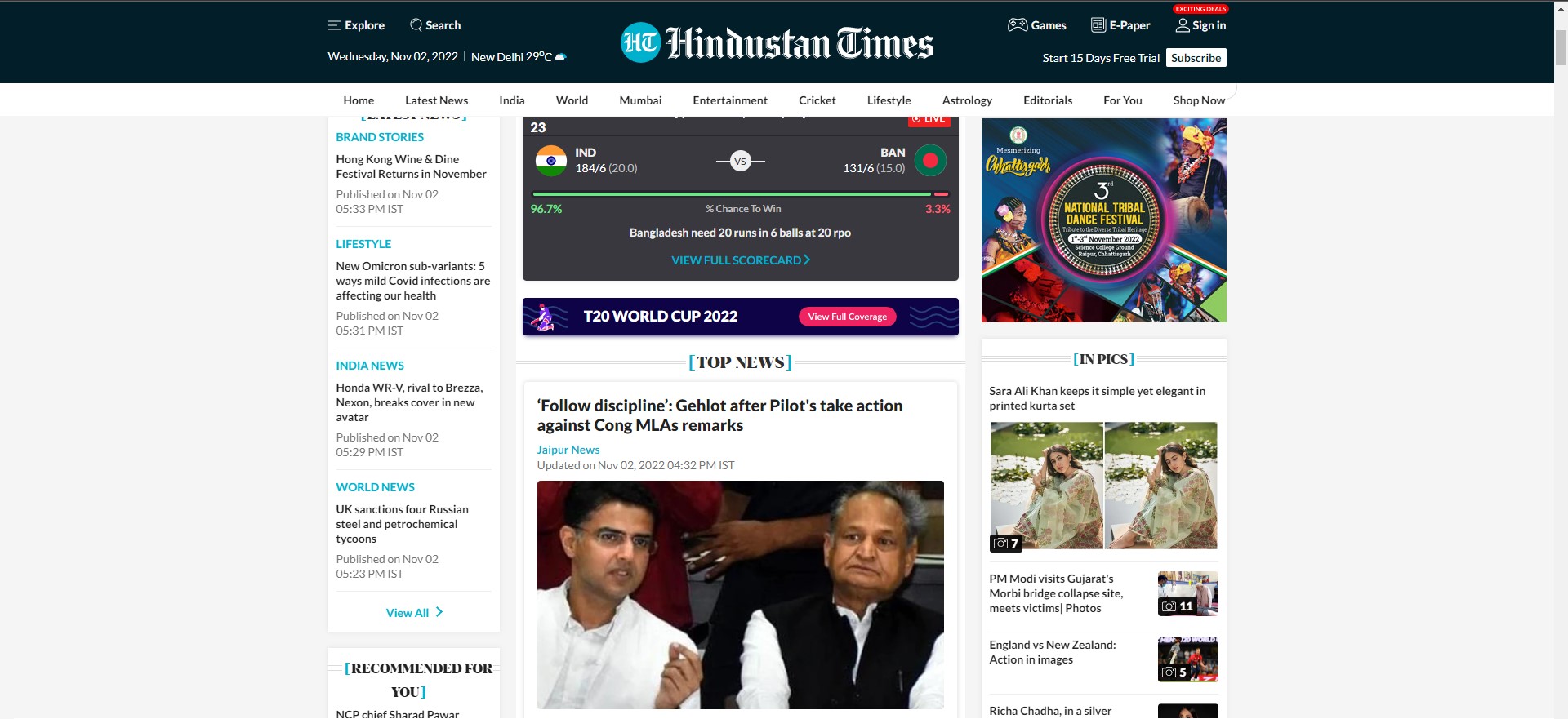Click View Full Coverage button
This screenshot has height=719, width=1568.
click(847, 317)
